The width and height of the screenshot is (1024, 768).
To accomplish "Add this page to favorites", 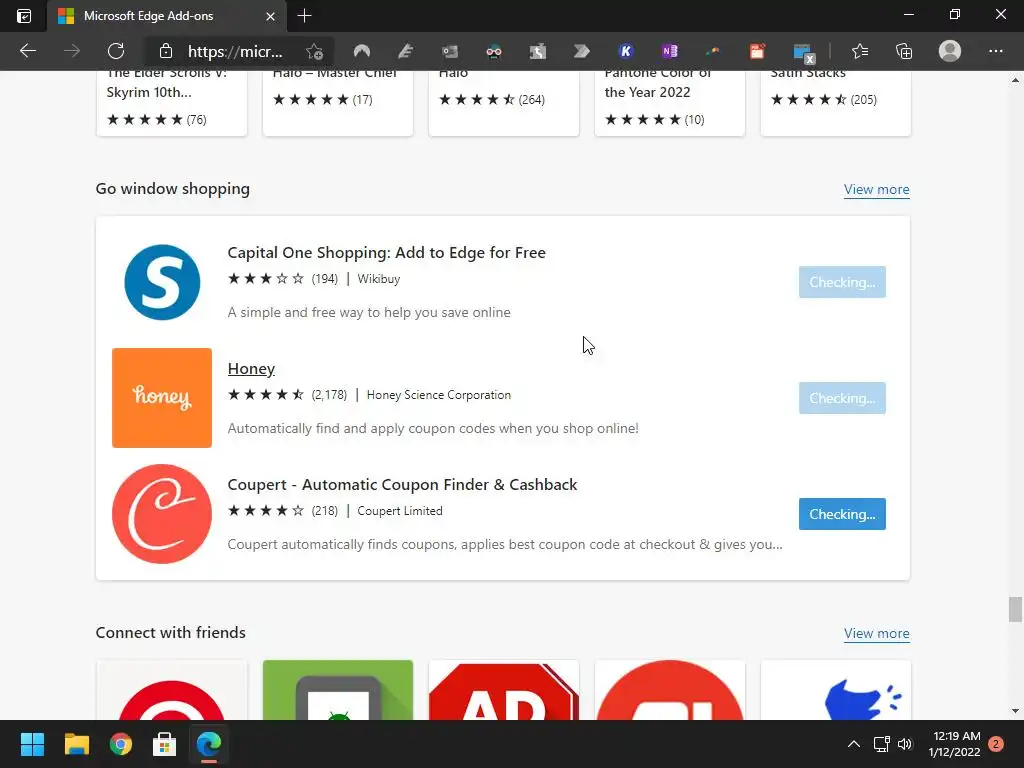I will (314, 51).
